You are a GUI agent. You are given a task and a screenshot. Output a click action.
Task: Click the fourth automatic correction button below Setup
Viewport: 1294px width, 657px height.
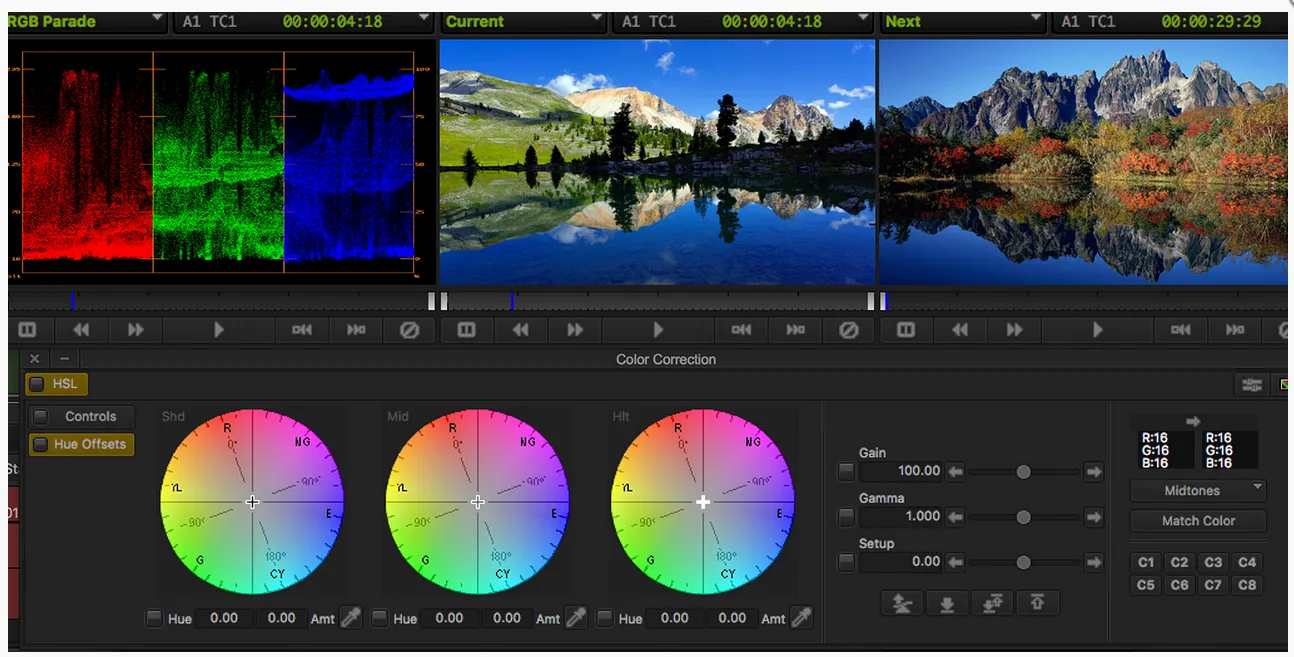pyautogui.click(x=1038, y=603)
